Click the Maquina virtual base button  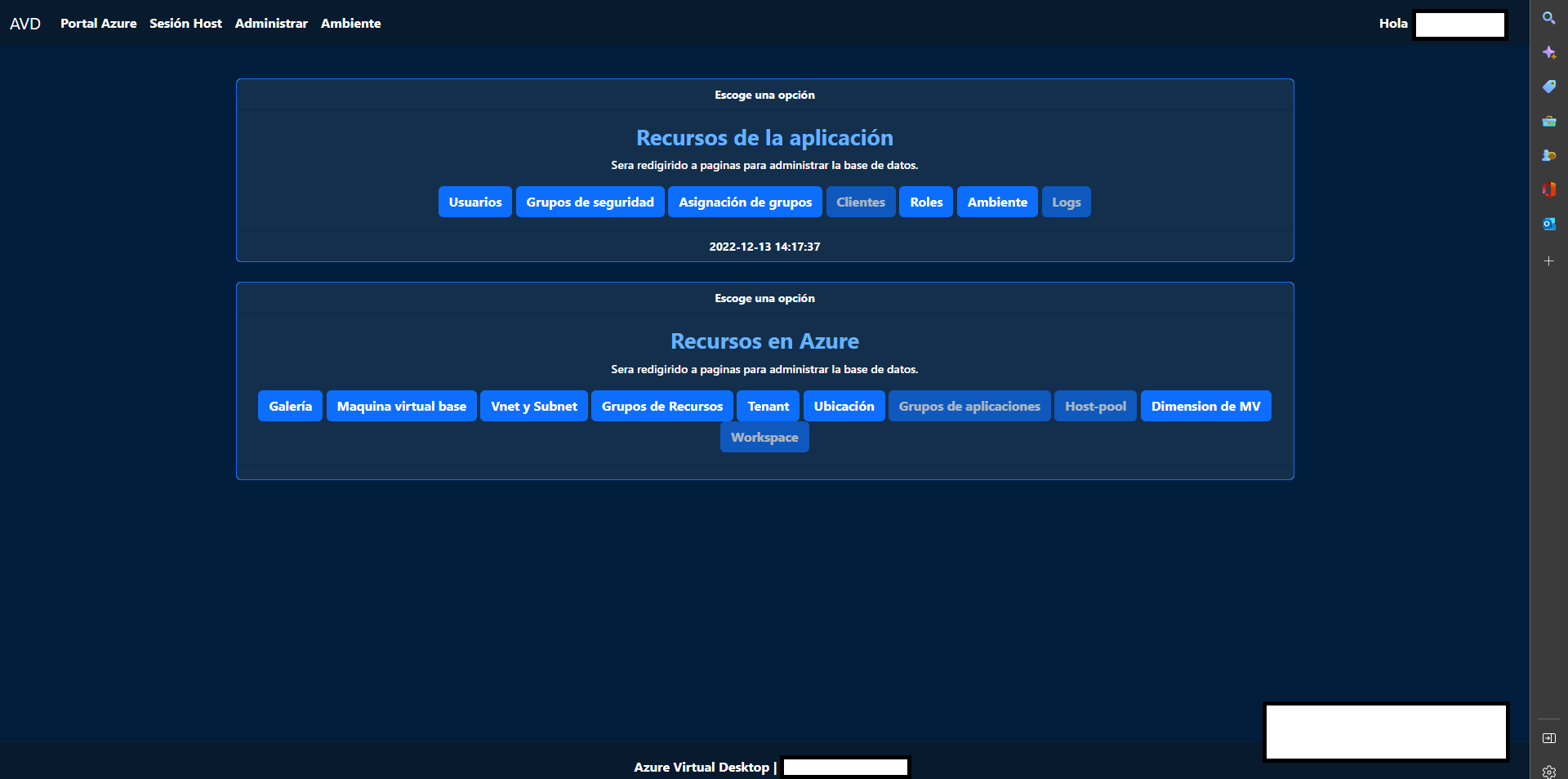(401, 407)
